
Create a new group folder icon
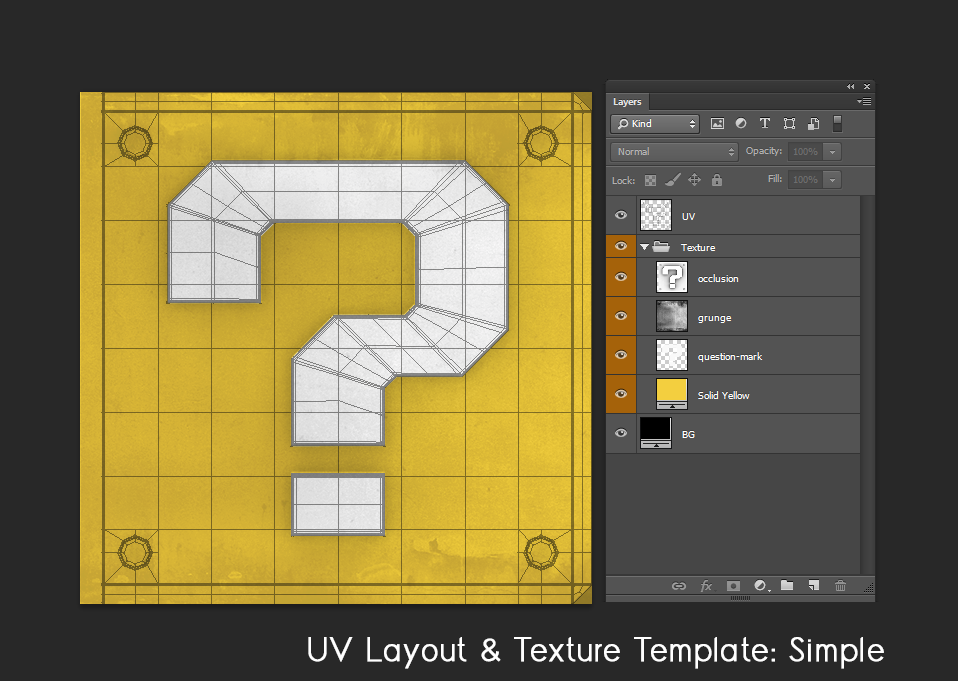coord(787,585)
